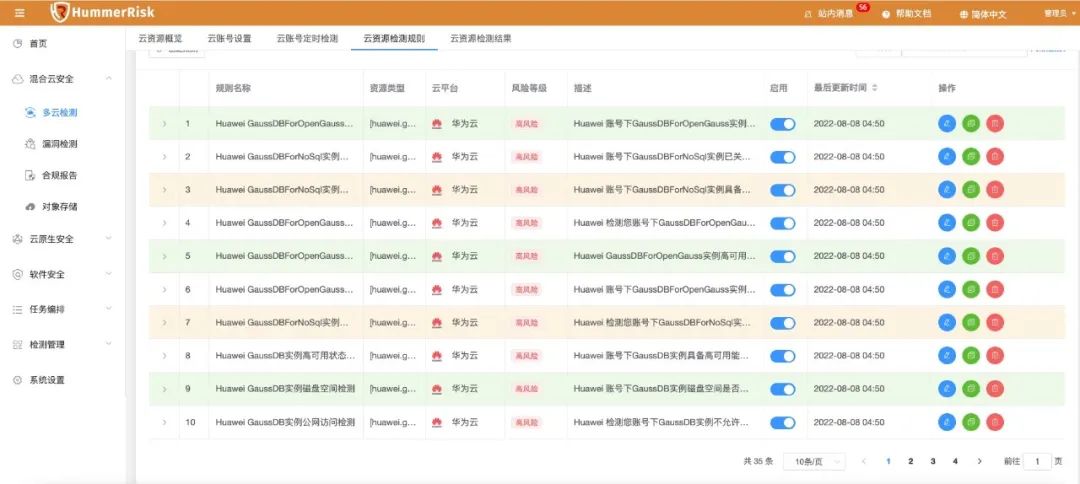The height and width of the screenshot is (484, 1080).
Task: Click blue edit icon in row 9
Action: click(x=947, y=388)
